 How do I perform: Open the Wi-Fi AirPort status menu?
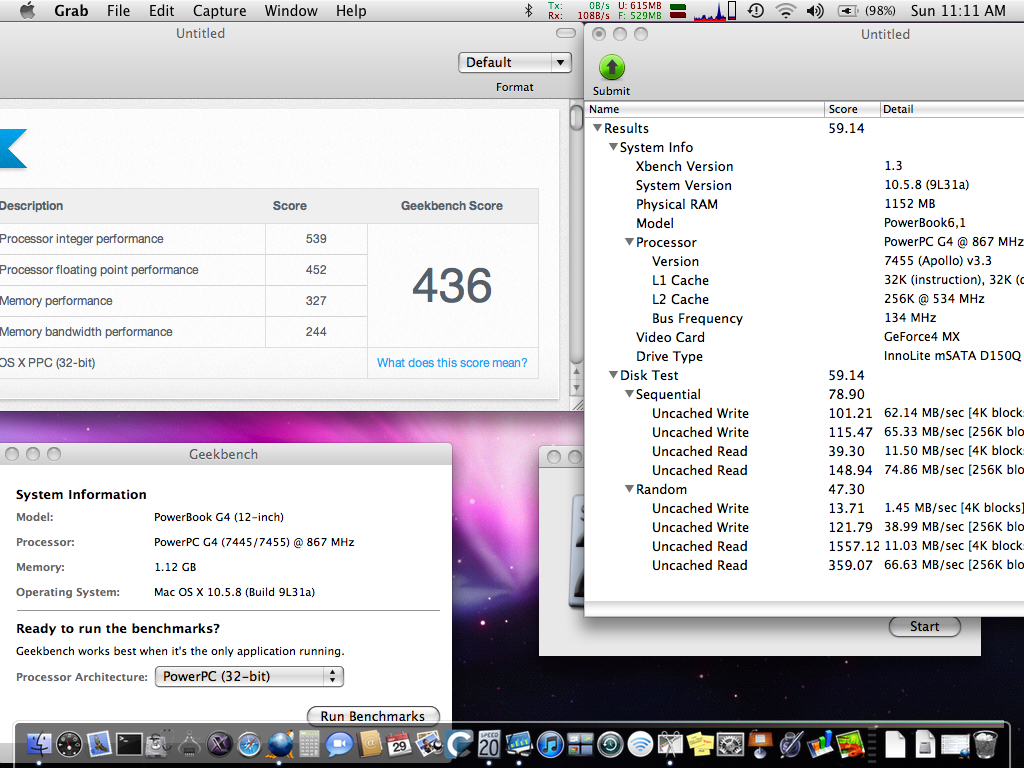coord(786,10)
